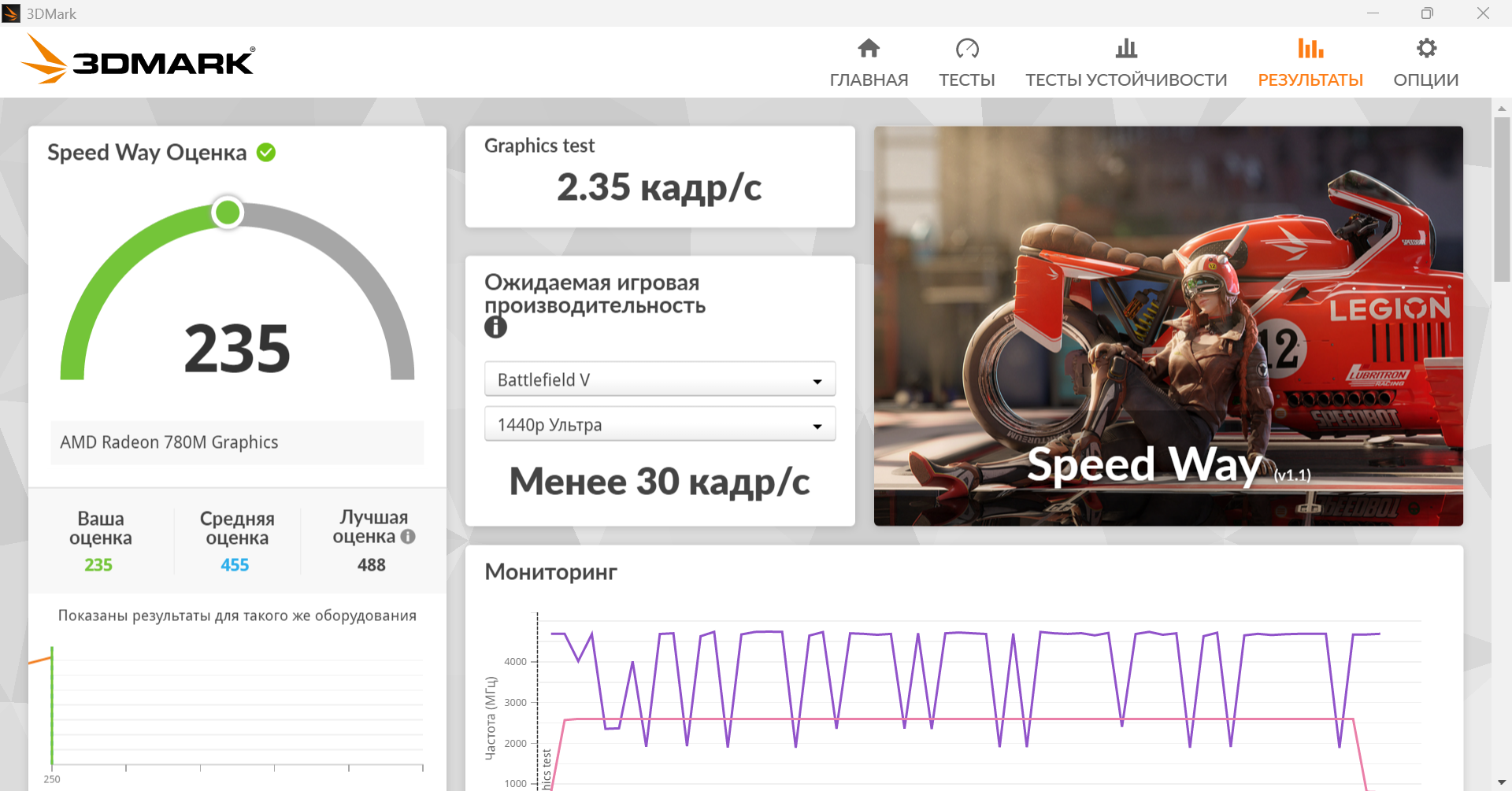Click the info icon beside Лучшая оценка

[408, 537]
